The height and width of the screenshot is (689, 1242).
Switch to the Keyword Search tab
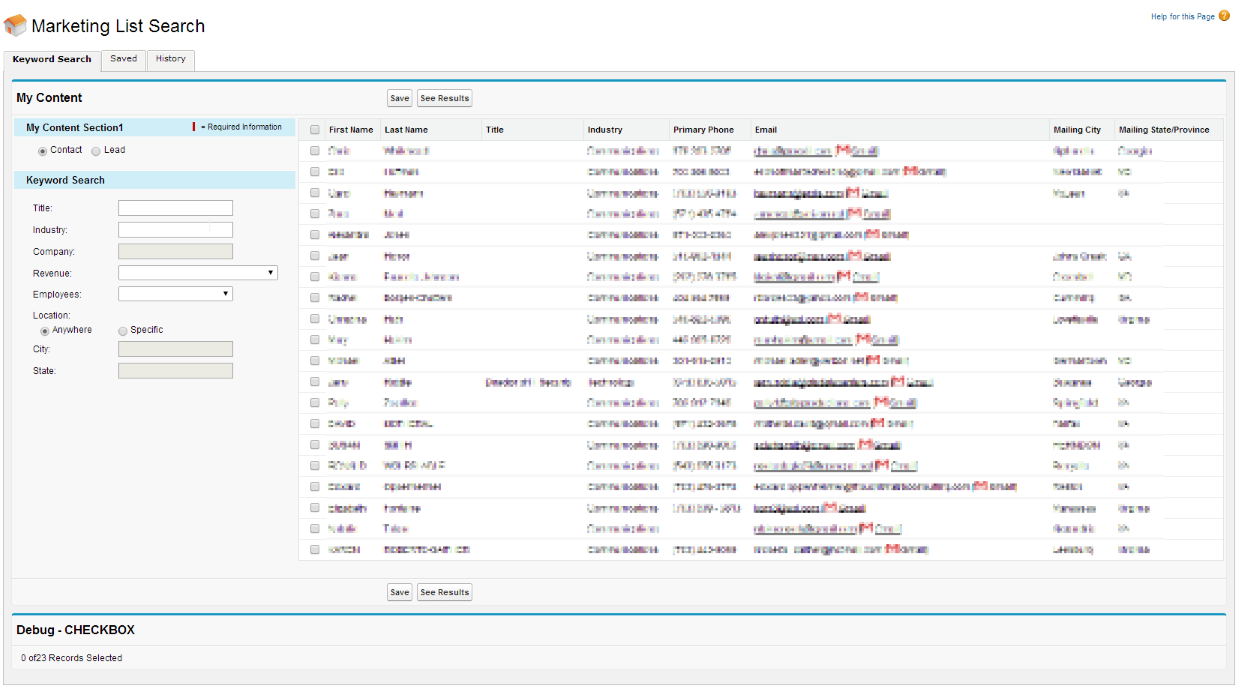pyautogui.click(x=52, y=59)
